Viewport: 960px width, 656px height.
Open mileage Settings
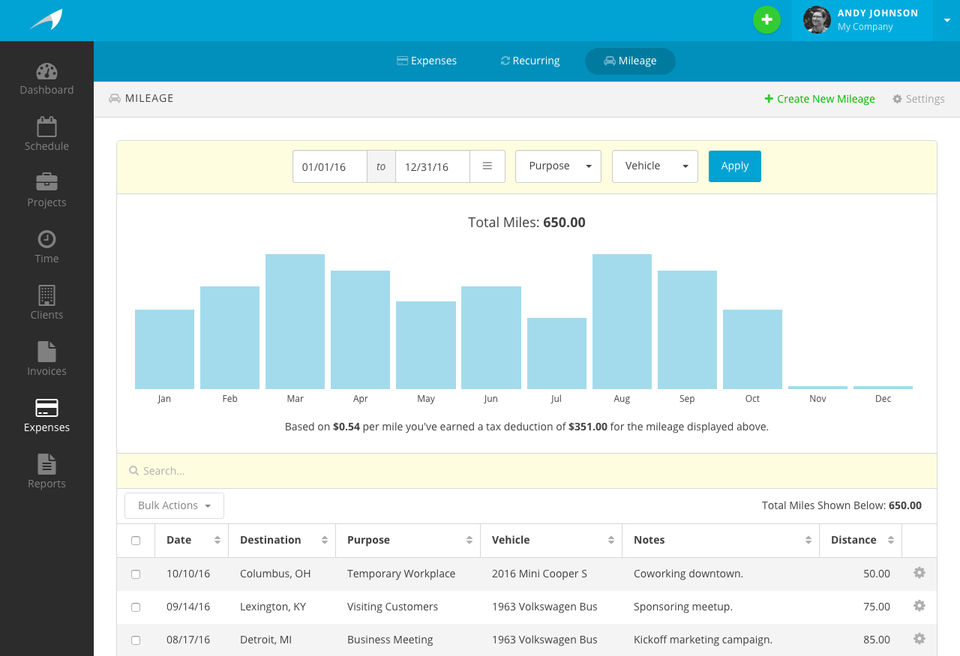tap(918, 99)
